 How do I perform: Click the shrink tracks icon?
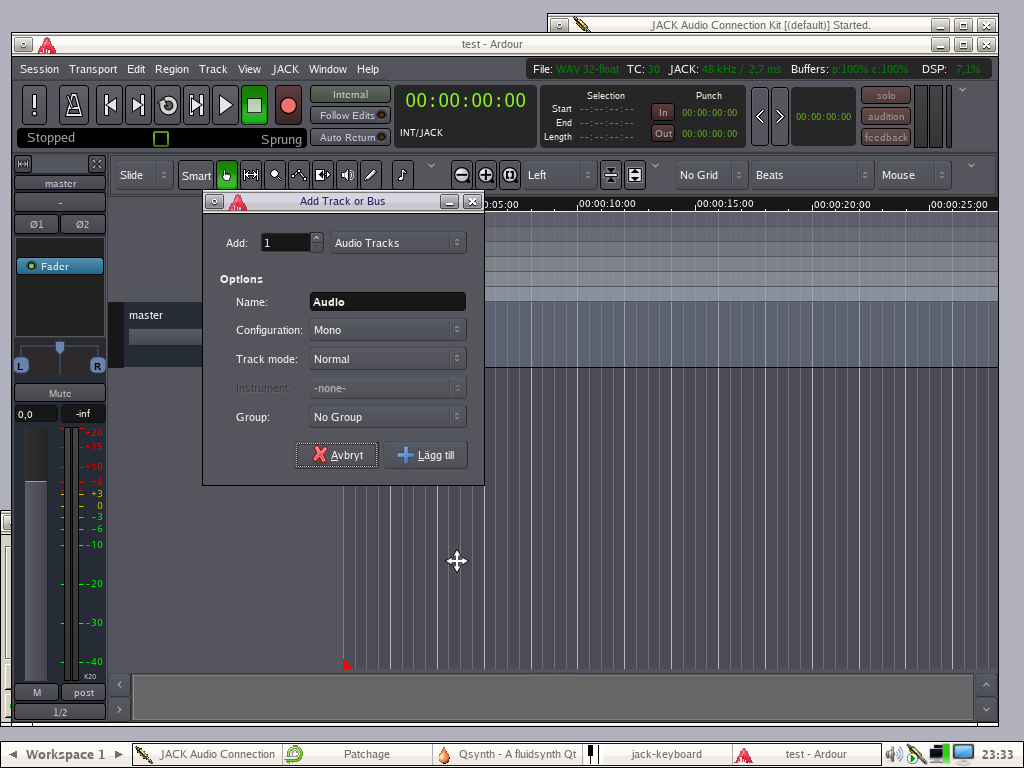(611, 175)
